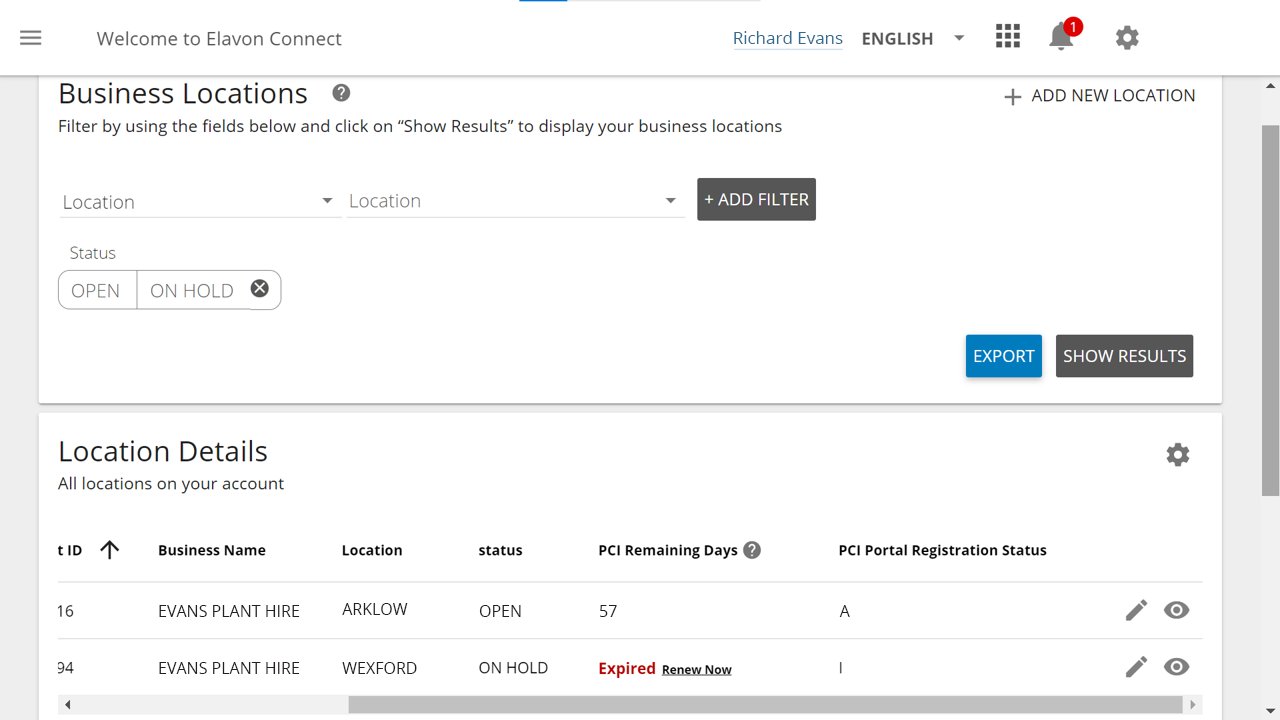This screenshot has width=1280, height=720.
Task: Open Location Details table settings gear
Action: [x=1178, y=455]
